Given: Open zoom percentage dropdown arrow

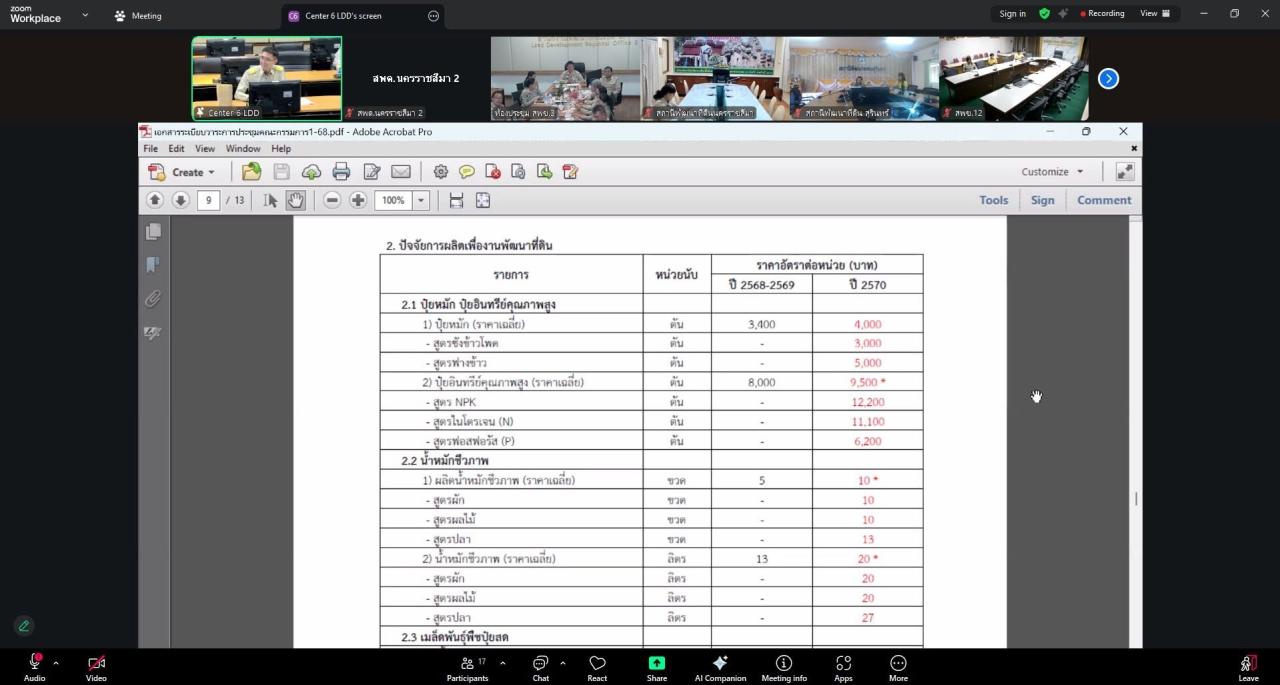Looking at the screenshot, I should click(421, 200).
